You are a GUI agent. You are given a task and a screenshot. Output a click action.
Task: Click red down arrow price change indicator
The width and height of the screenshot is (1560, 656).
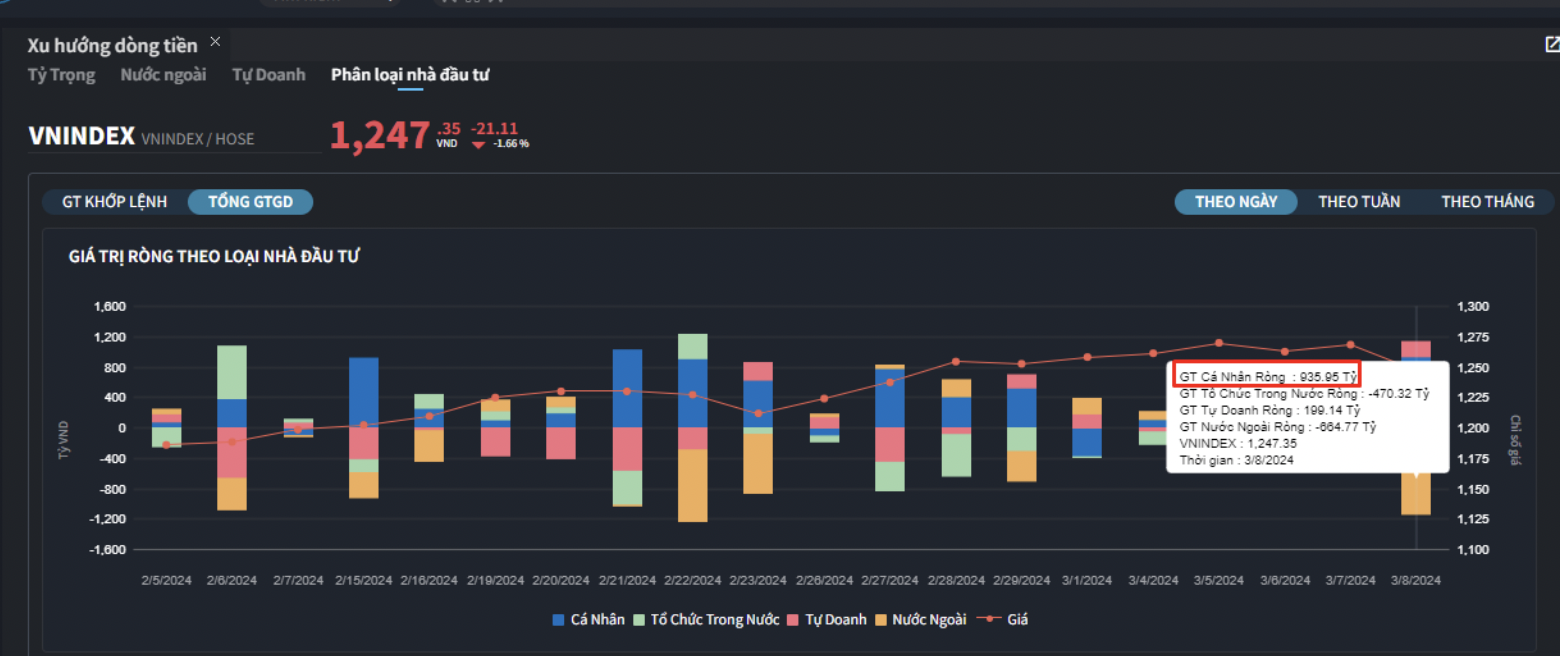point(479,144)
